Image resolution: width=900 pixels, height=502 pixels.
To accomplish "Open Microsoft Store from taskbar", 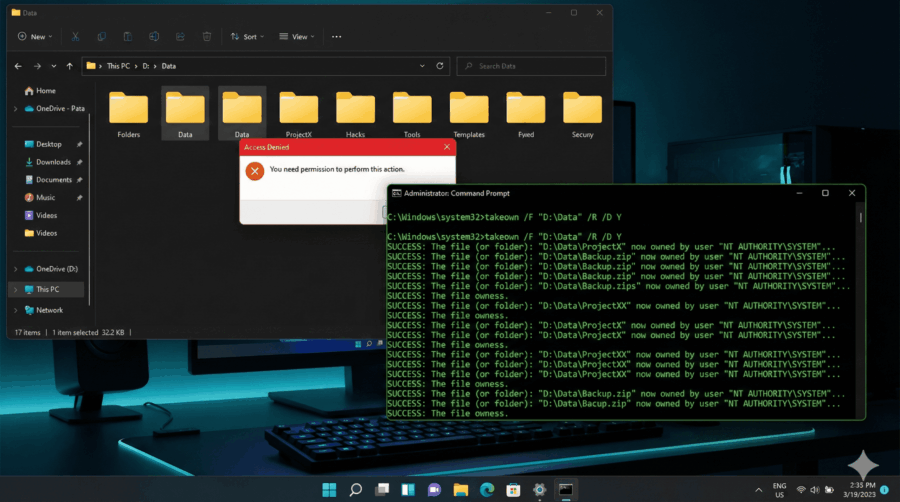I will [513, 489].
